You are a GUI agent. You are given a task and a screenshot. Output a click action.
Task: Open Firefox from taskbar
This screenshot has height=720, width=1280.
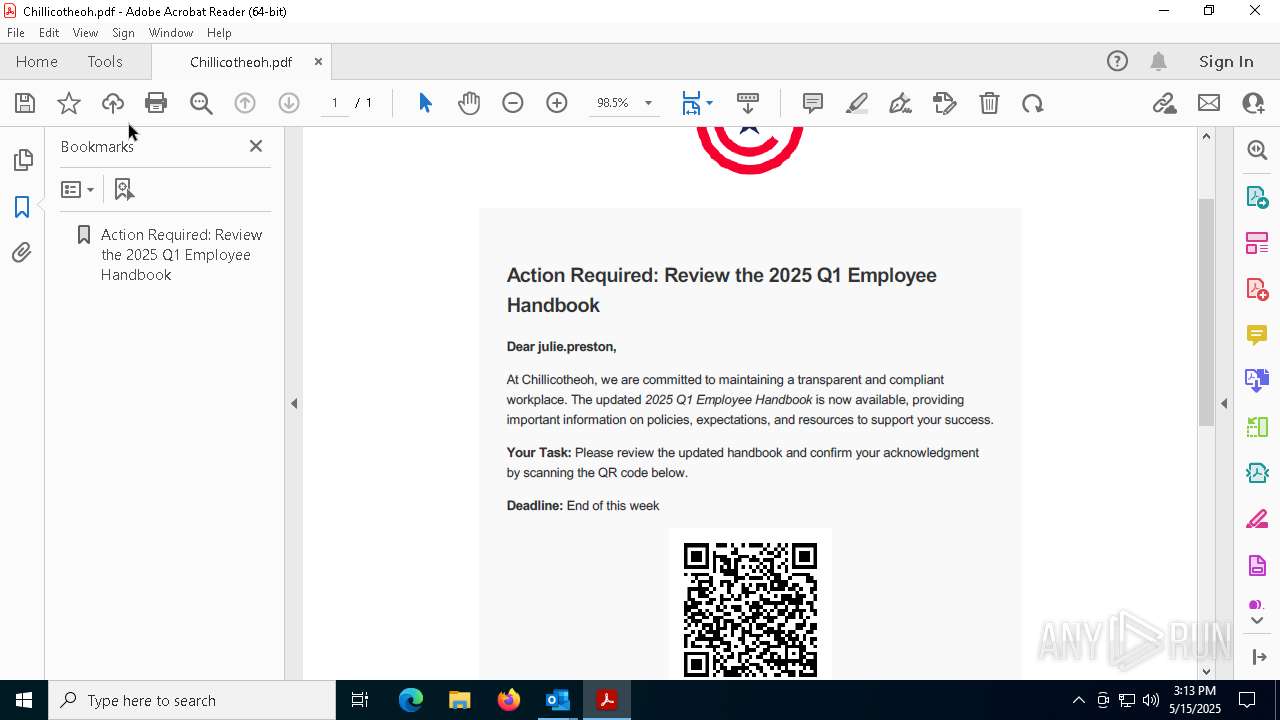(x=509, y=700)
